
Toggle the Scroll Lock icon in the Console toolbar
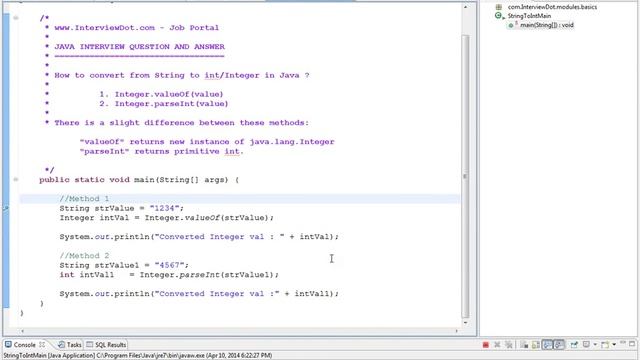click(536, 345)
